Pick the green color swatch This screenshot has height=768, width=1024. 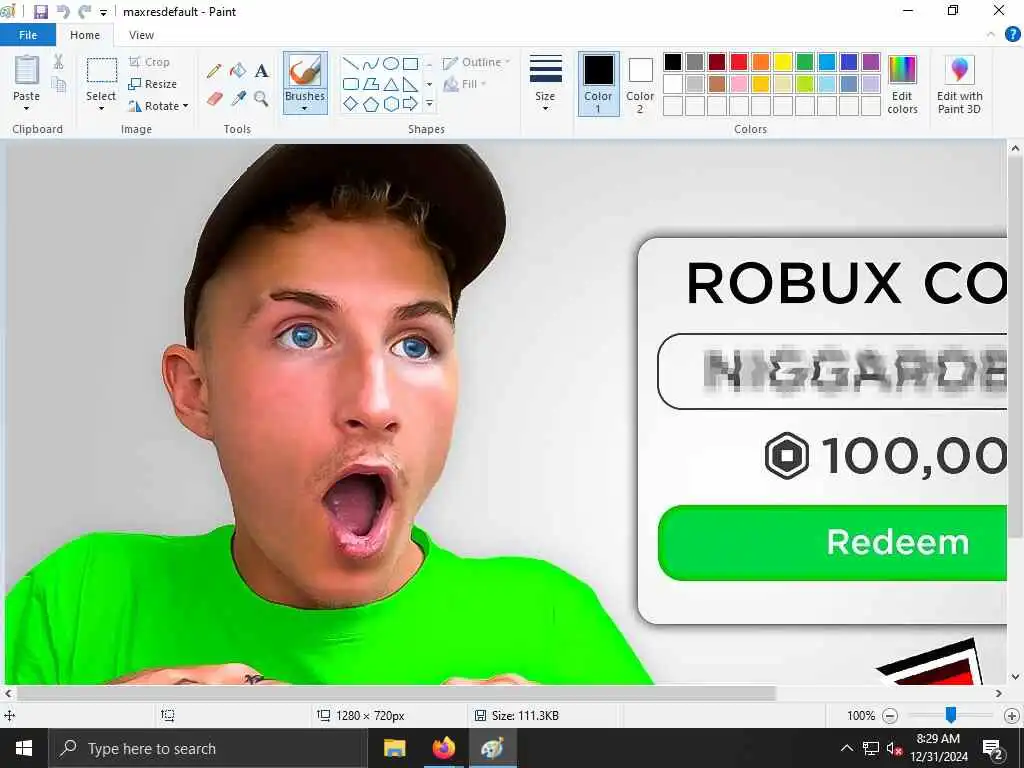[x=805, y=62]
